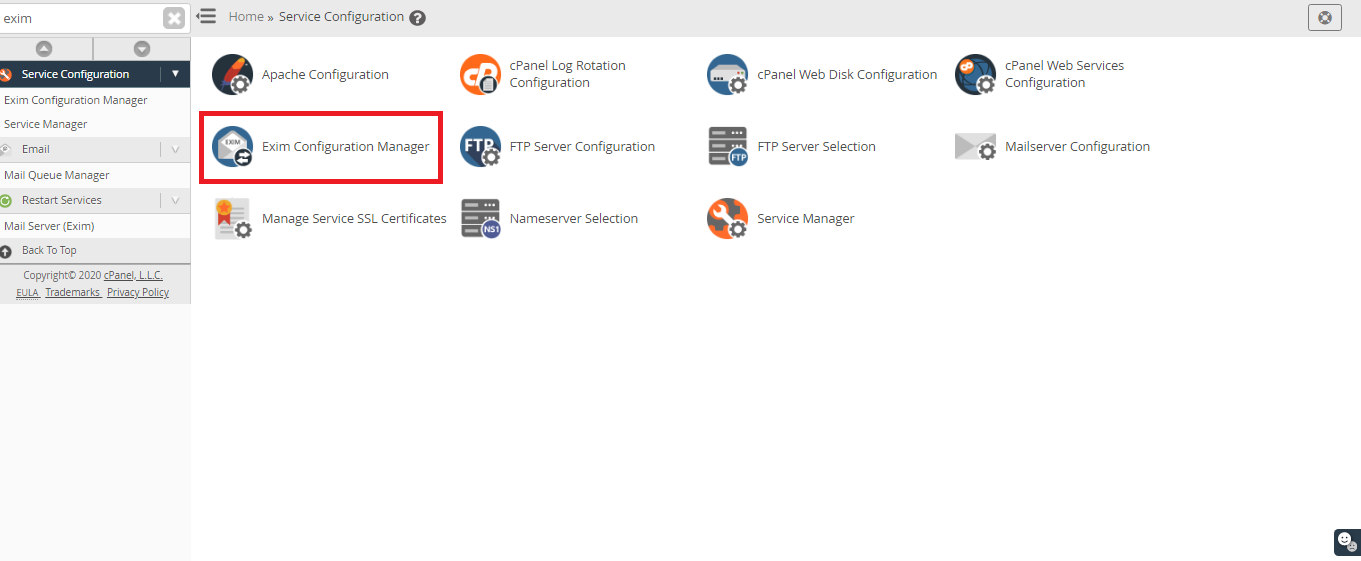Open Nameserver Selection icon
This screenshot has height=561, width=1361.
480,219
